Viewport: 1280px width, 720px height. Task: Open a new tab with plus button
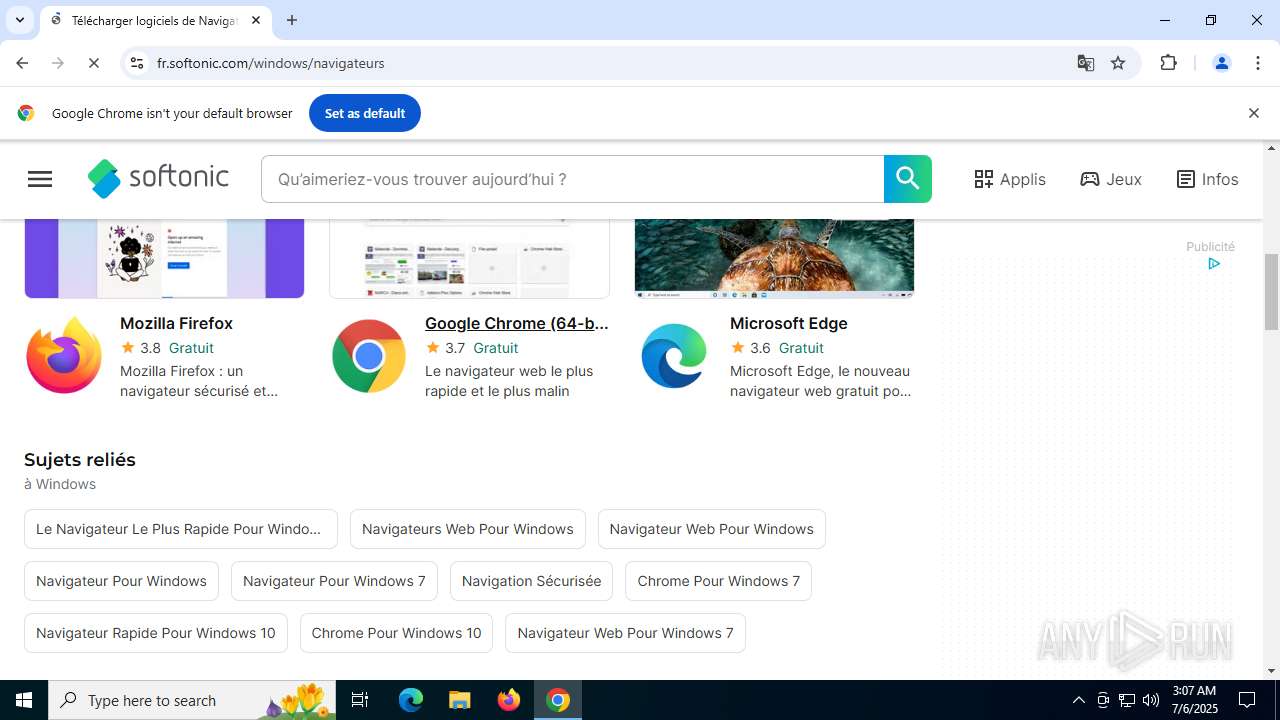(292, 20)
